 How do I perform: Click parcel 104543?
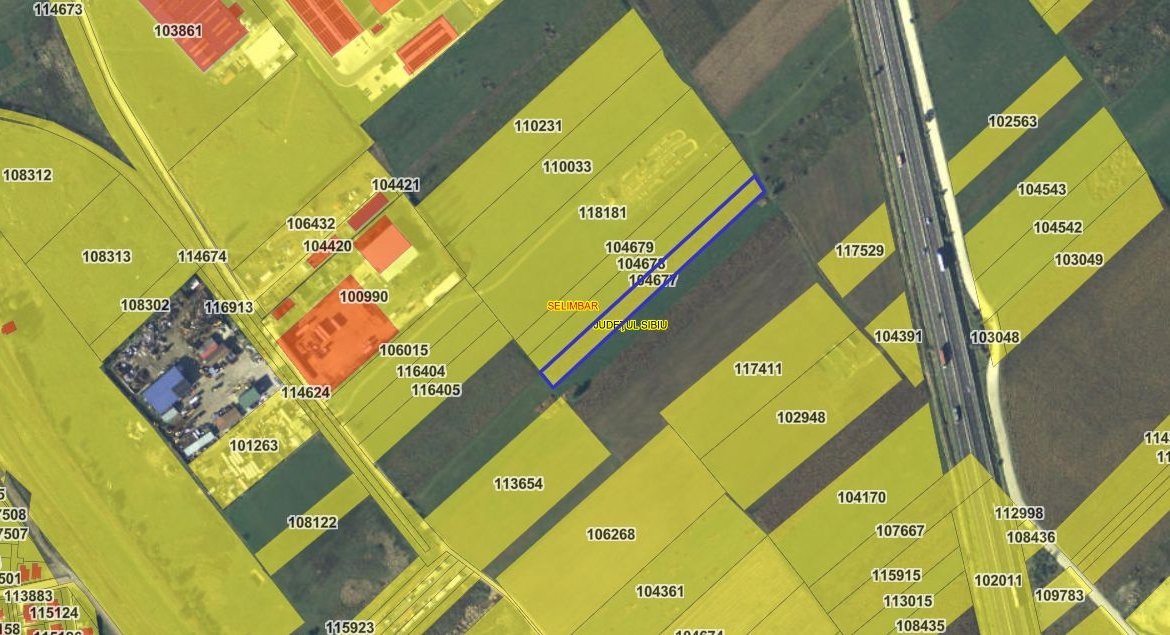coord(1042,189)
